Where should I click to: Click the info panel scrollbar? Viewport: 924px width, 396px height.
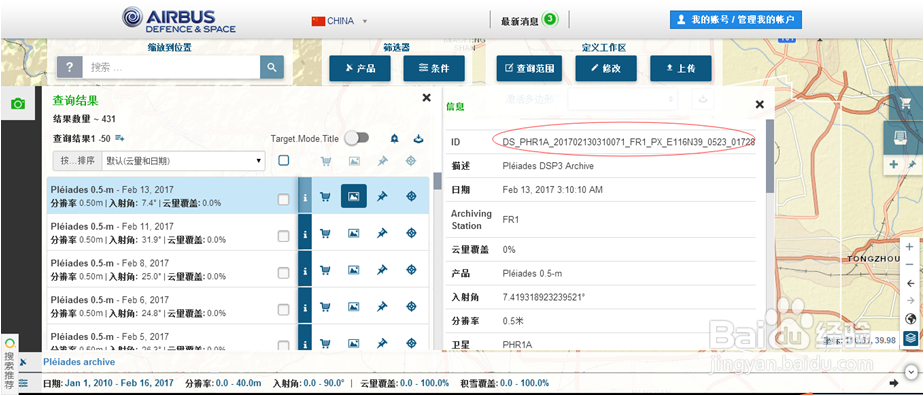tap(770, 156)
